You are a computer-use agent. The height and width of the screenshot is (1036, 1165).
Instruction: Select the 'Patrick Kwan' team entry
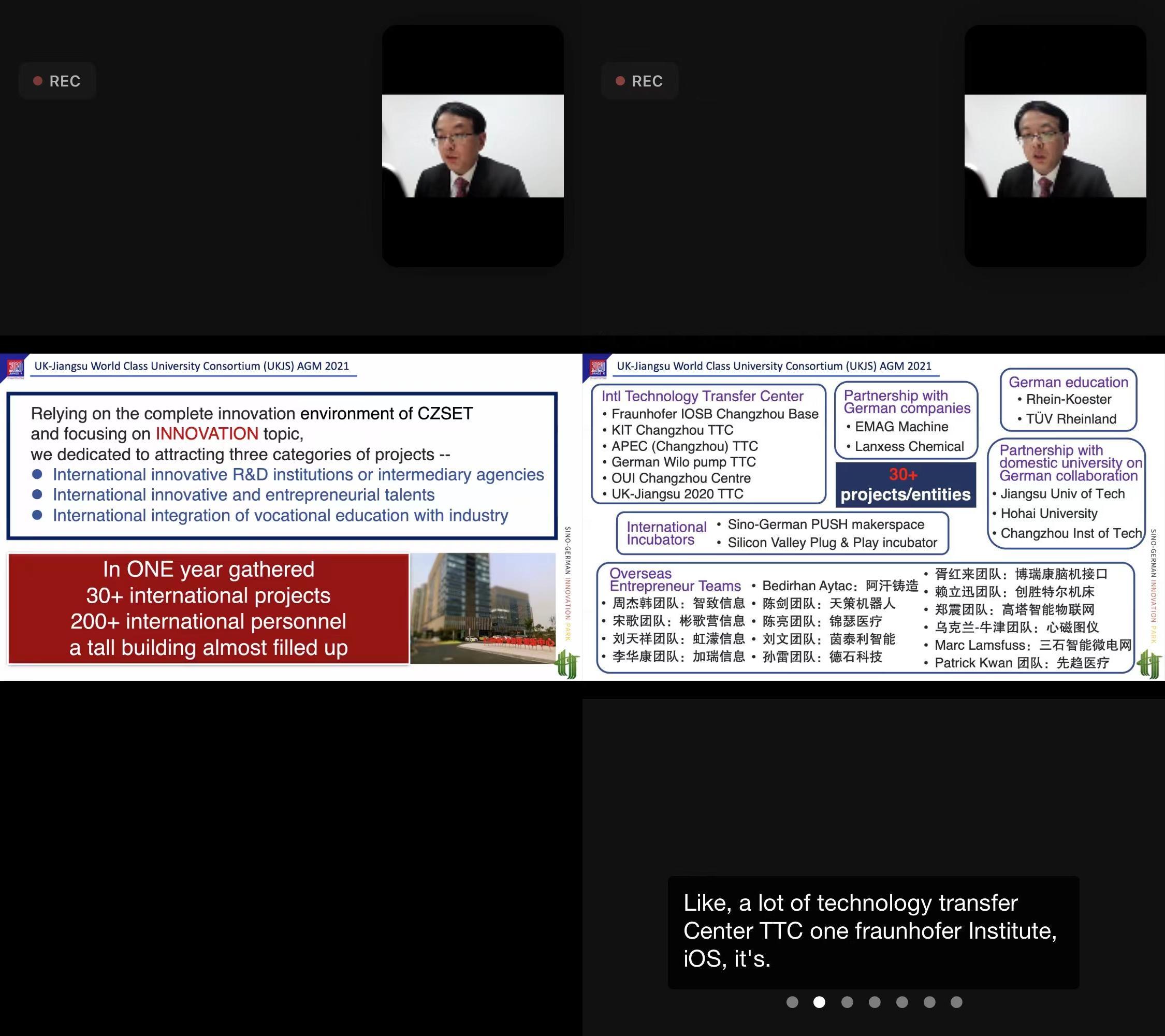[1022, 662]
